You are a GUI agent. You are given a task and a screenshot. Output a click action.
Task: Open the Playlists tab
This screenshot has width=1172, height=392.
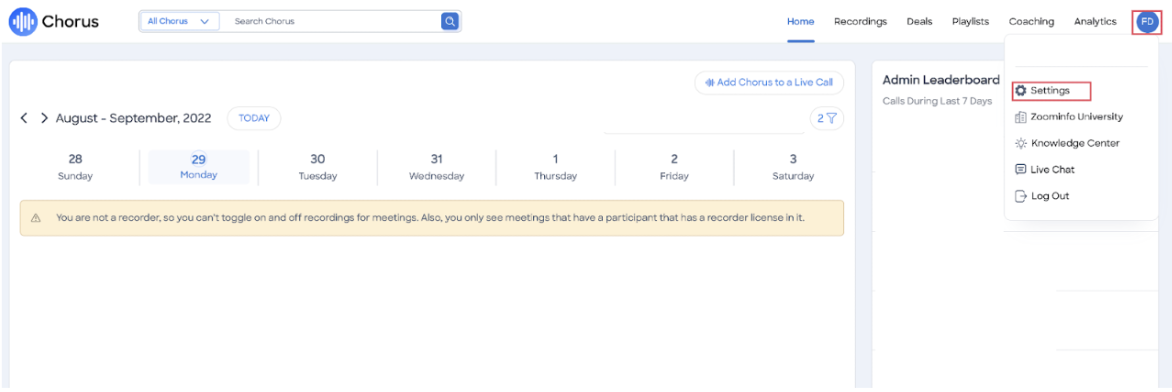[970, 22]
